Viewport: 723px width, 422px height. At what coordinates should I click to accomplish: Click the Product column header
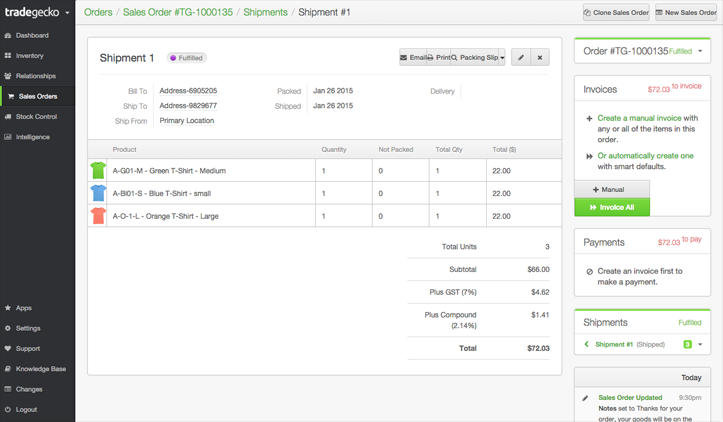[124, 150]
